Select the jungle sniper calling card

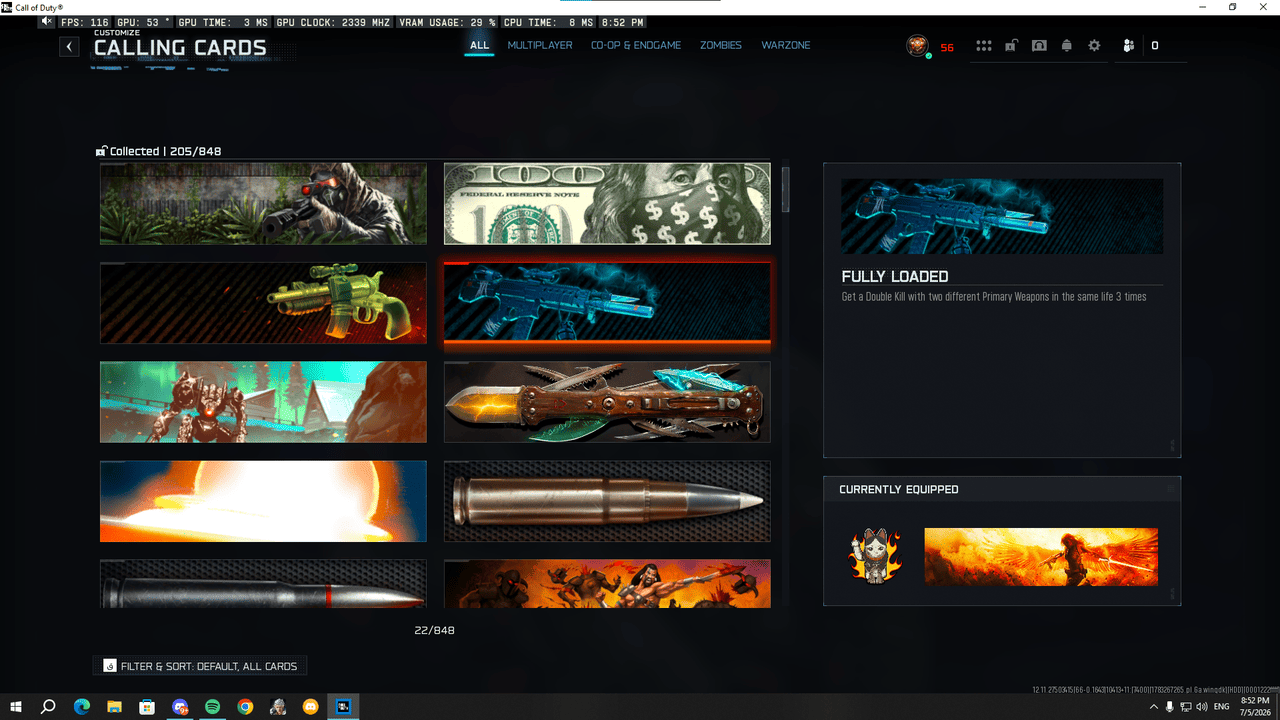click(x=263, y=204)
